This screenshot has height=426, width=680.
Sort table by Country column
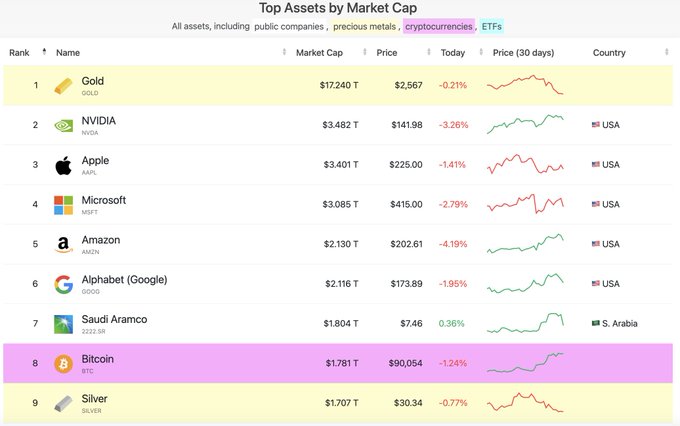click(609, 51)
